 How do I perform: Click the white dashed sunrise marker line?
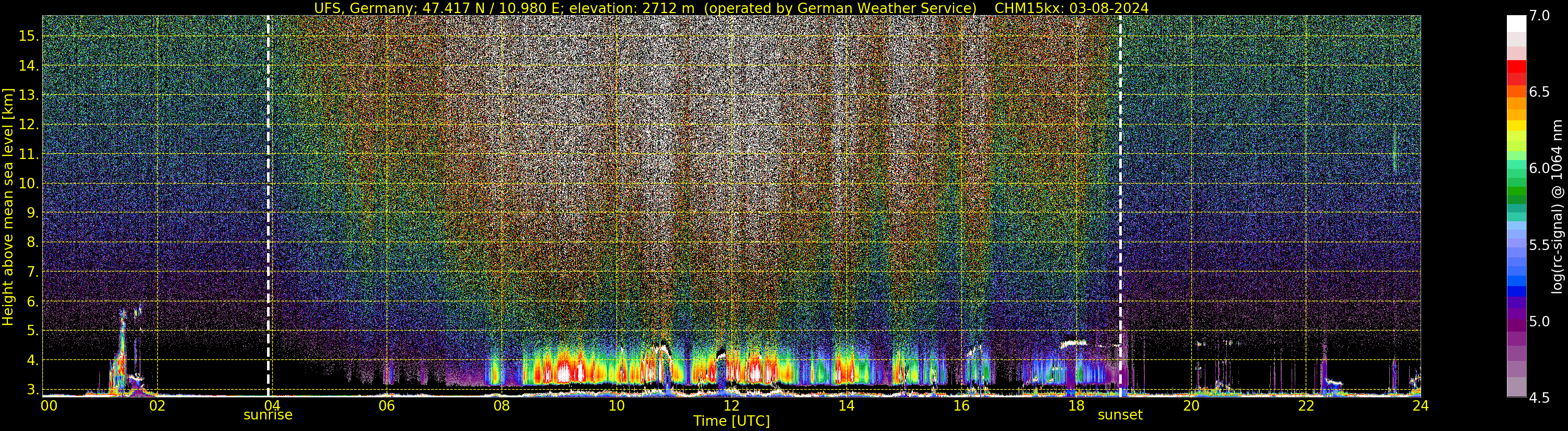click(269, 206)
